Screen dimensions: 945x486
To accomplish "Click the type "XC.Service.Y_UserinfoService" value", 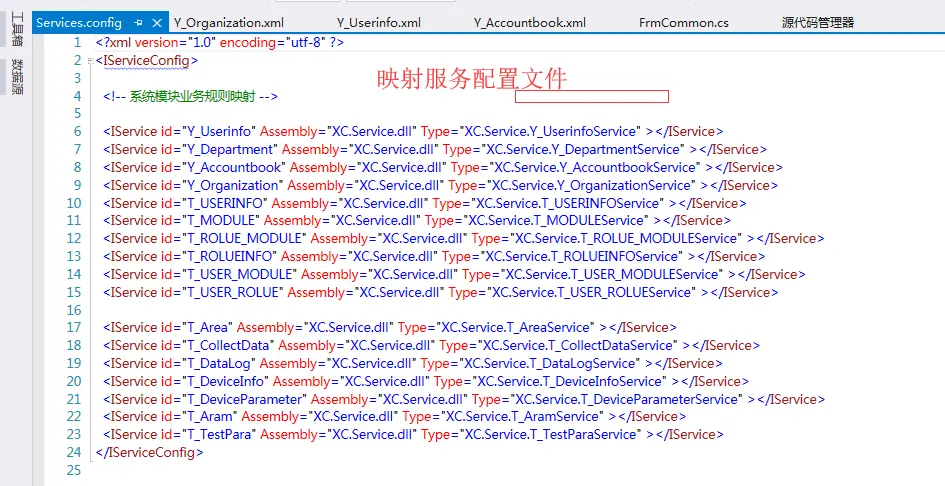I will click(x=551, y=131).
